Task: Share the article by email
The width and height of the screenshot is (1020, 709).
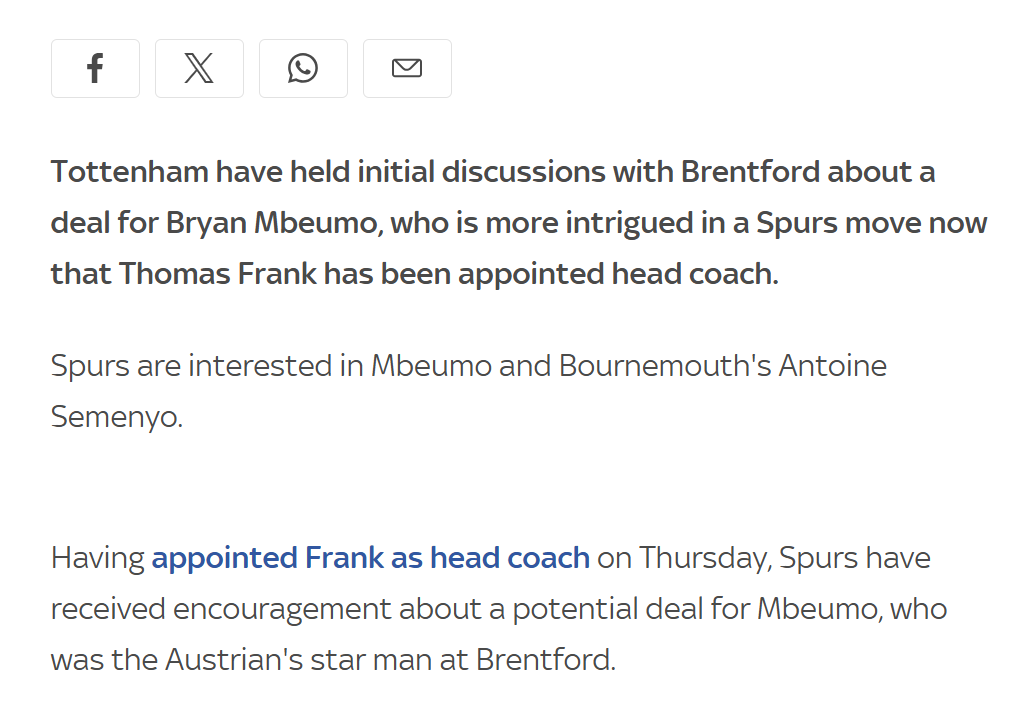Action: 407,68
